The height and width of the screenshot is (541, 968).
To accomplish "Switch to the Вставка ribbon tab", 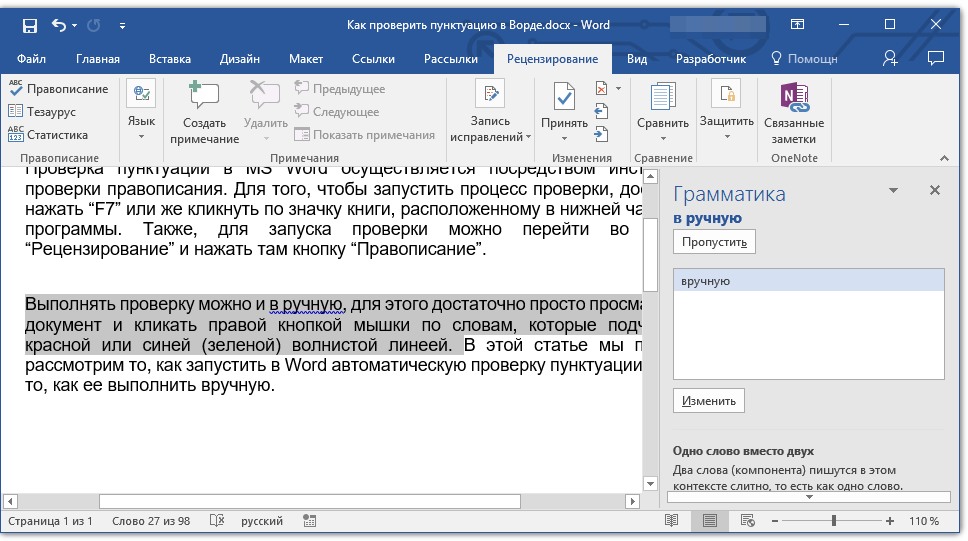I will tap(169, 59).
